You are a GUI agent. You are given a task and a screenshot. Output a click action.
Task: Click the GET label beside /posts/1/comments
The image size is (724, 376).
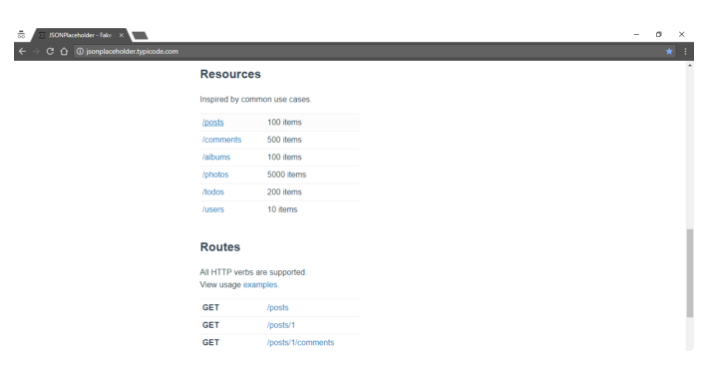coord(211,342)
